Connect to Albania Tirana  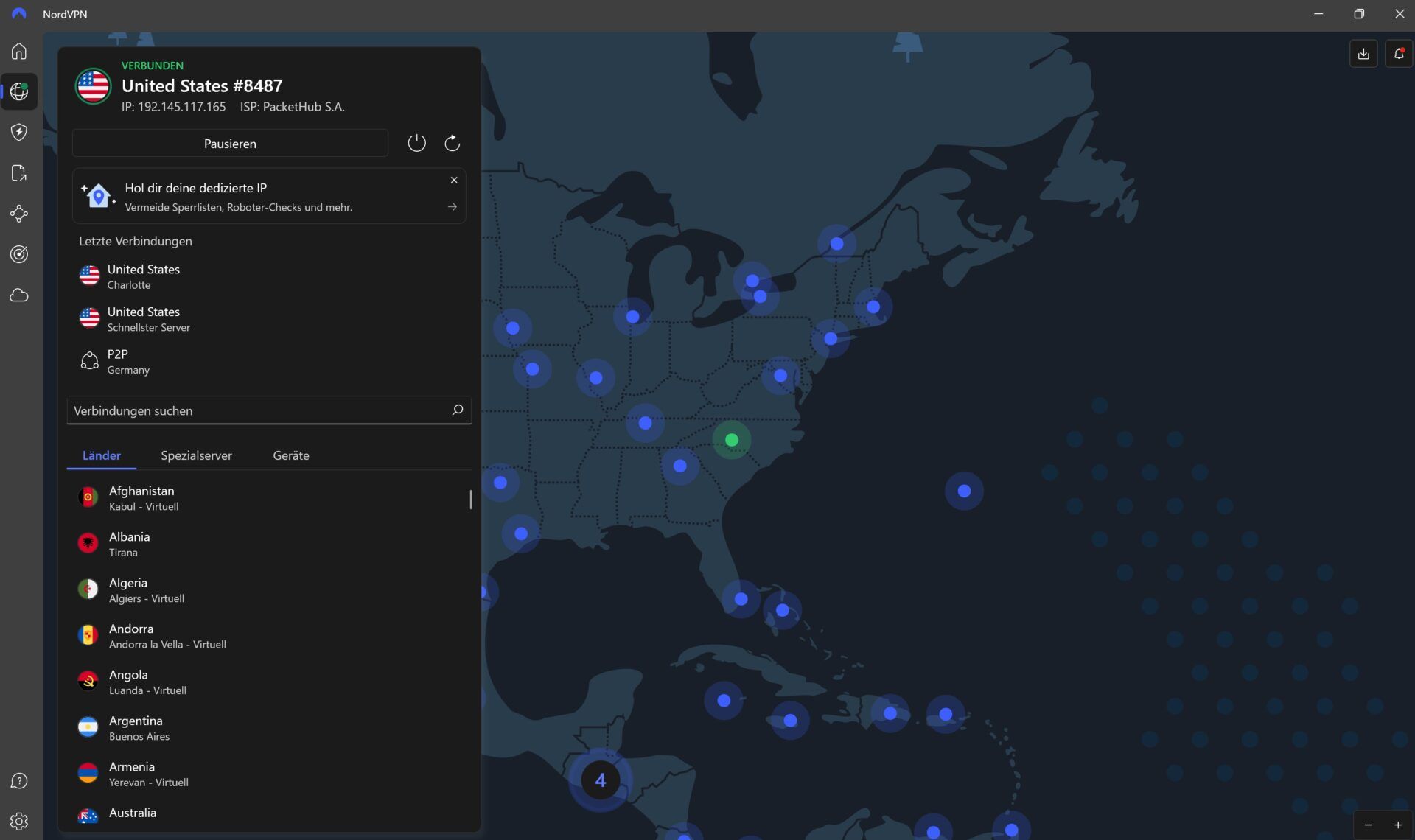(x=269, y=544)
